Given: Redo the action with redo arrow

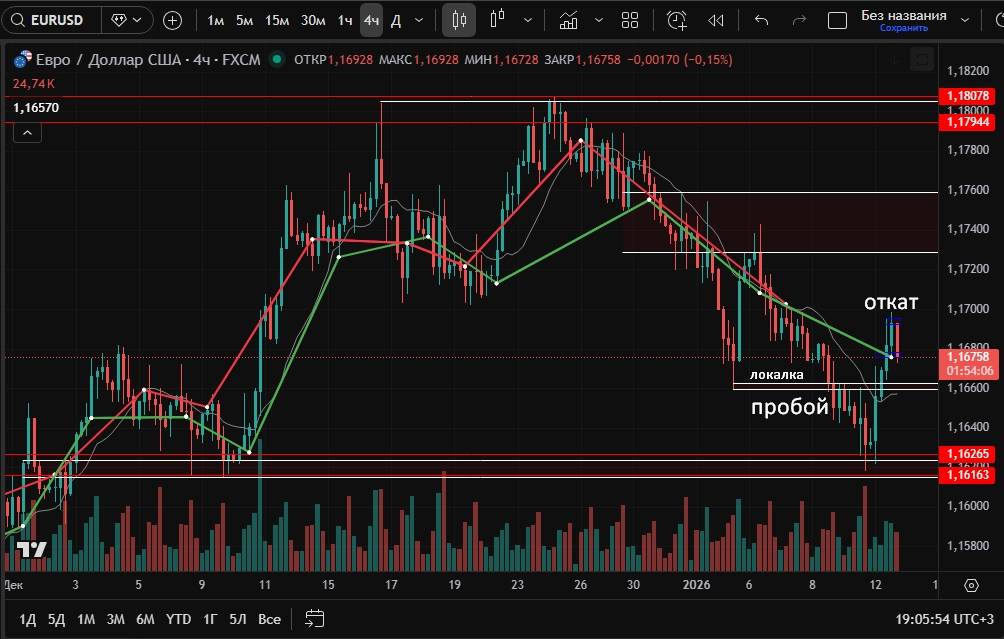Looking at the screenshot, I should tap(798, 20).
